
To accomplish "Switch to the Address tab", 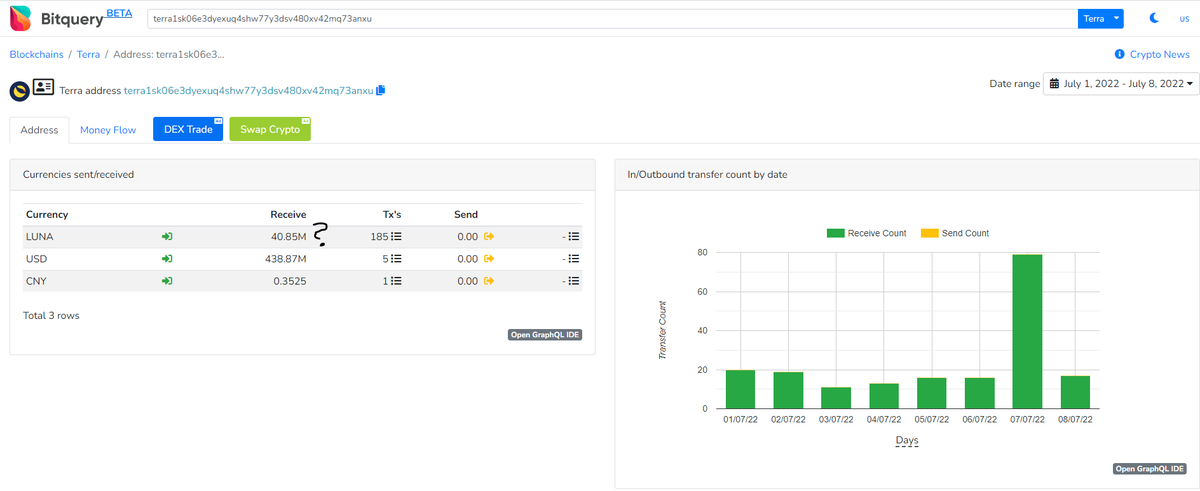I will pos(39,130).
